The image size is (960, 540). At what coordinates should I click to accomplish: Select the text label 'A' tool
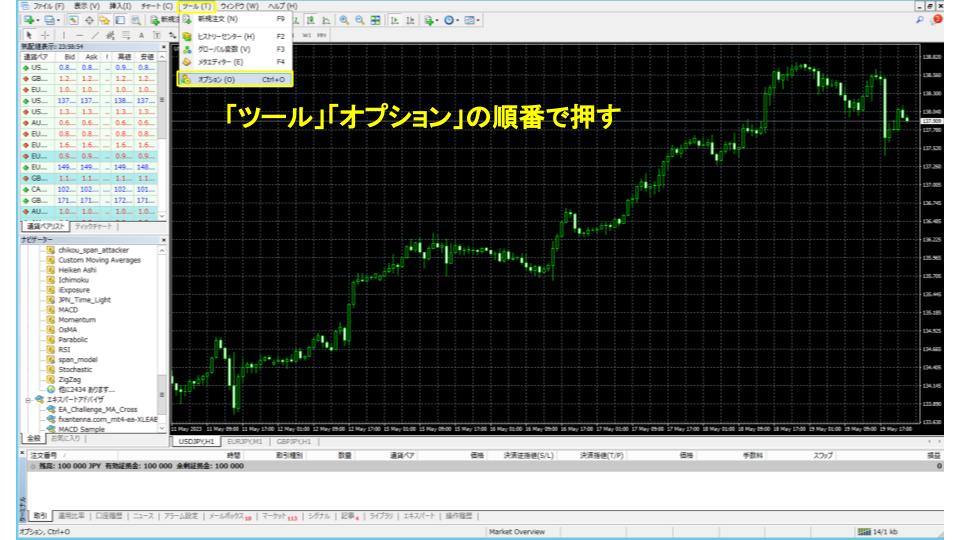[141, 34]
